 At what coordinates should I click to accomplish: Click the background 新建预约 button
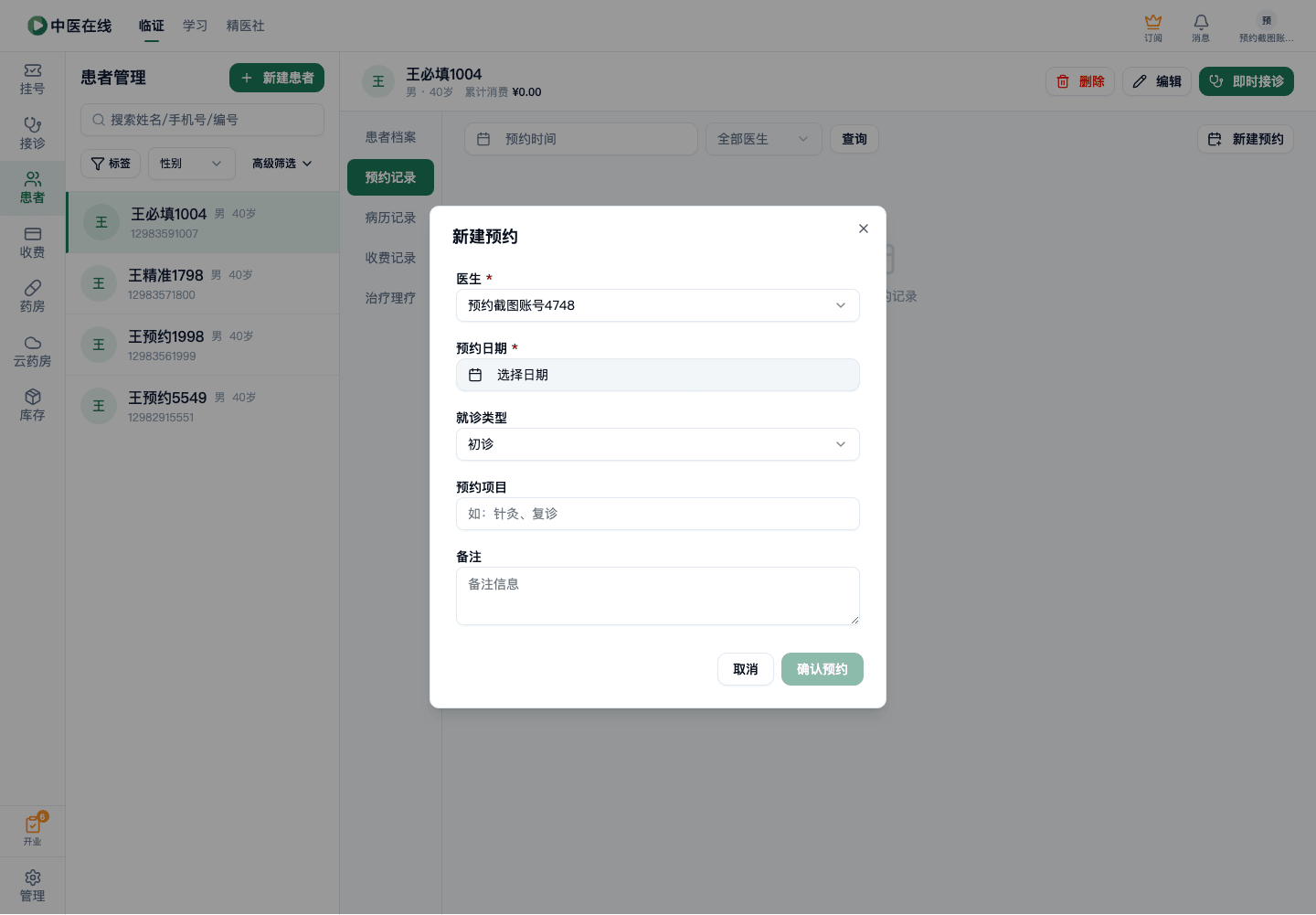click(1246, 139)
